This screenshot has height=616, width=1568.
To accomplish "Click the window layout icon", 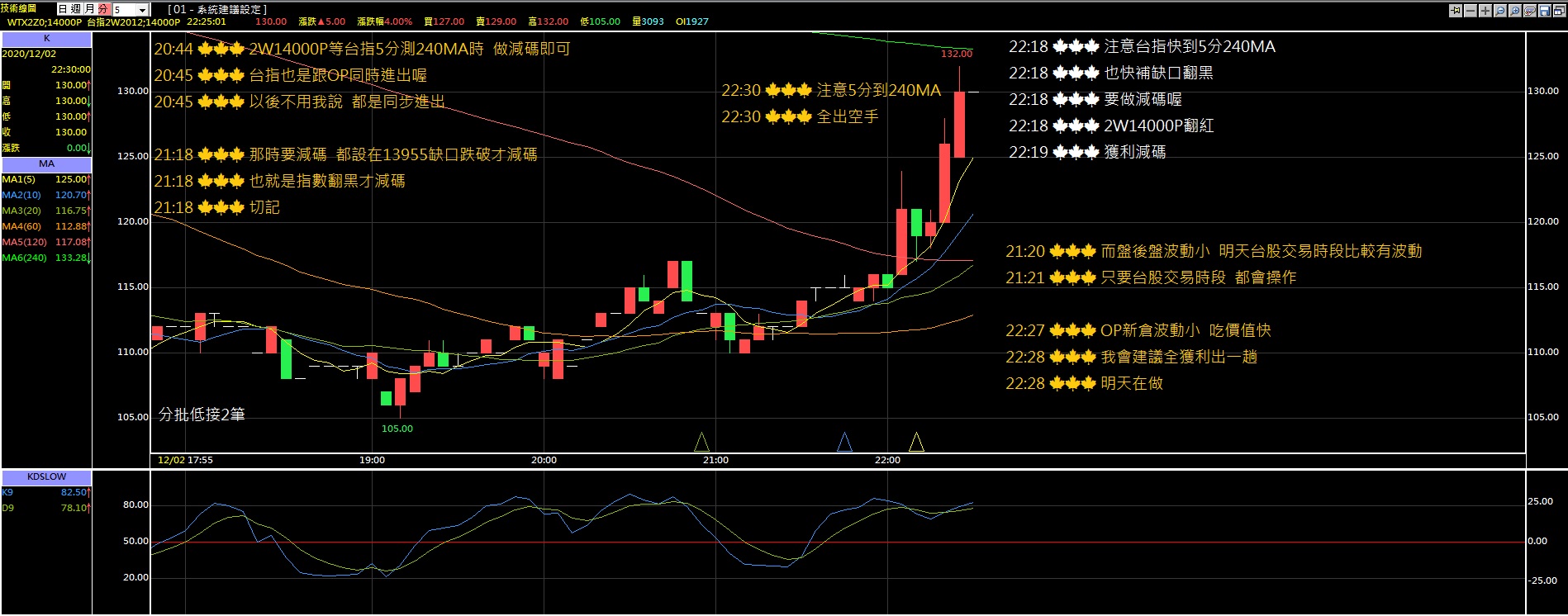I will (1560, 11).
